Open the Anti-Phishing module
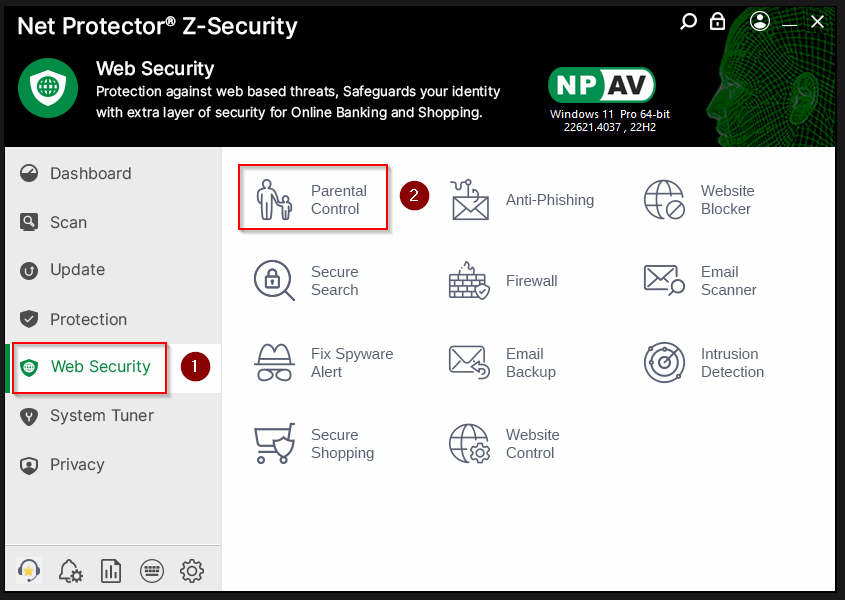845x600 pixels. pos(522,200)
